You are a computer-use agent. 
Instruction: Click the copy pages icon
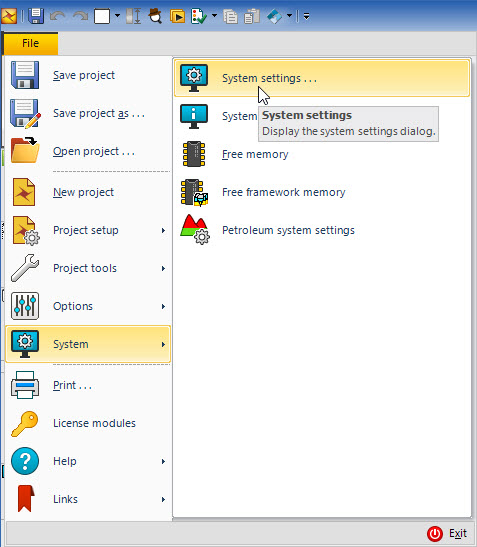(x=230, y=17)
